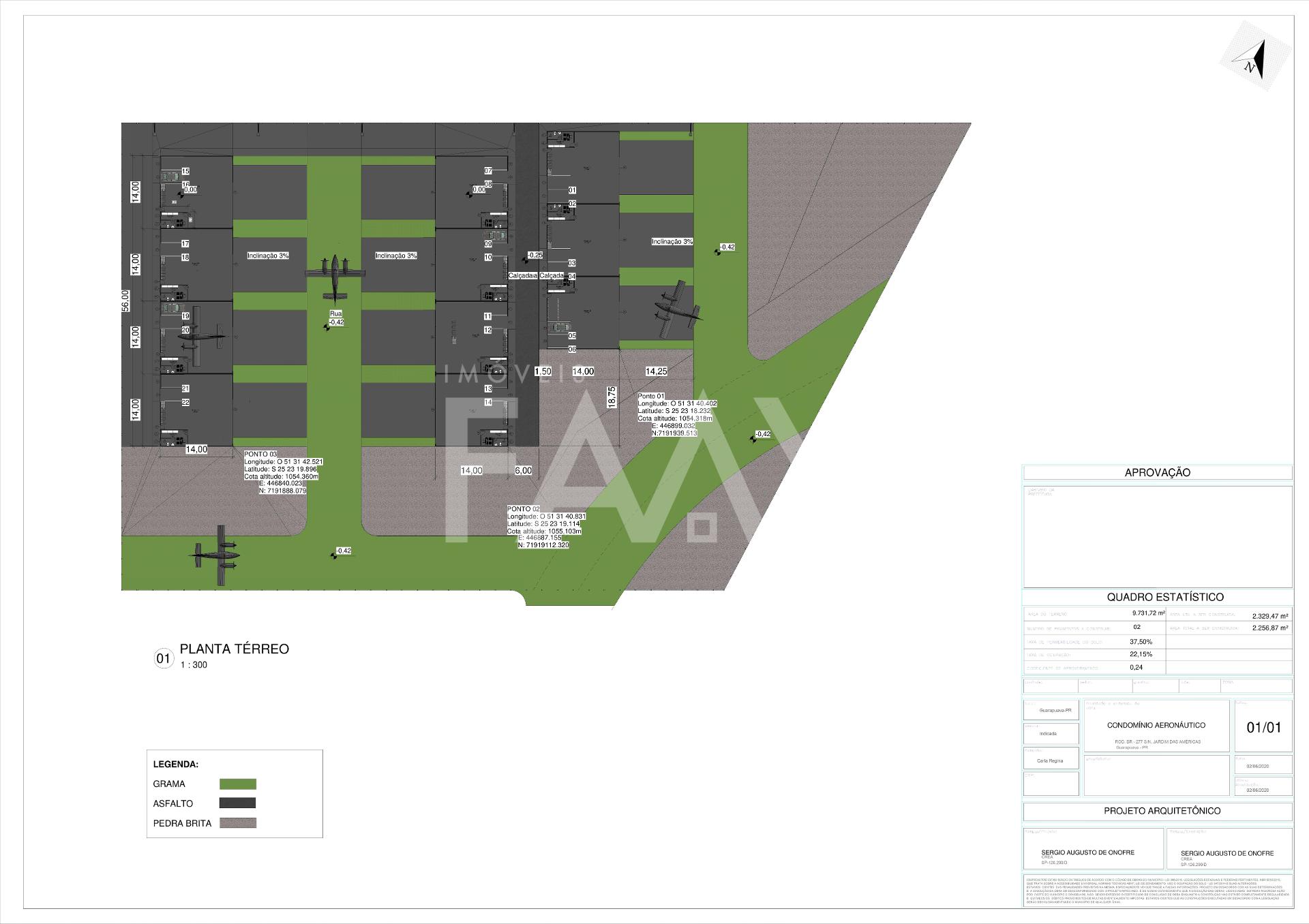This screenshot has height=924, width=1309.
Task: Click the CONDOMÍNIO AERONÁUTICO project name
Action: 1156,725
